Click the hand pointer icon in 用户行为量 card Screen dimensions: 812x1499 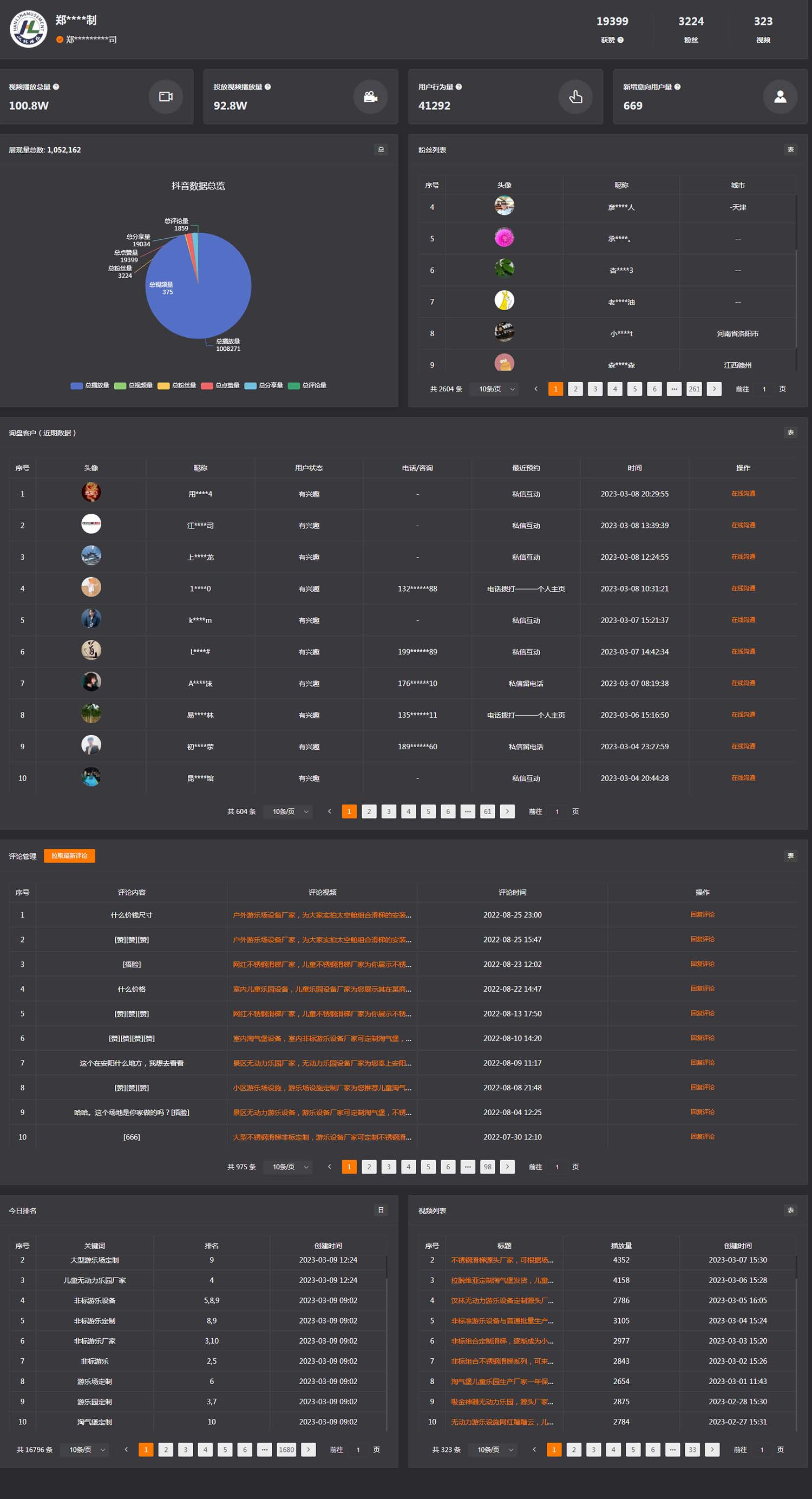tap(575, 96)
